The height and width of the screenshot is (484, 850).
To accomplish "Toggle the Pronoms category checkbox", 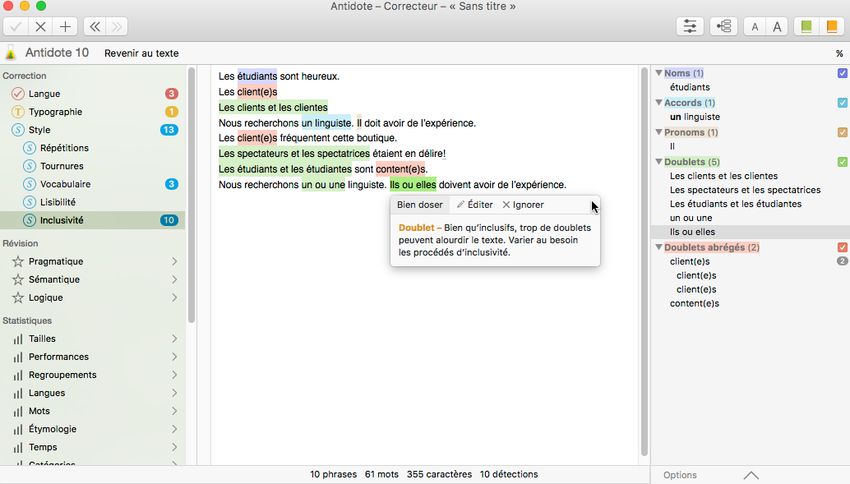I will coord(842,132).
